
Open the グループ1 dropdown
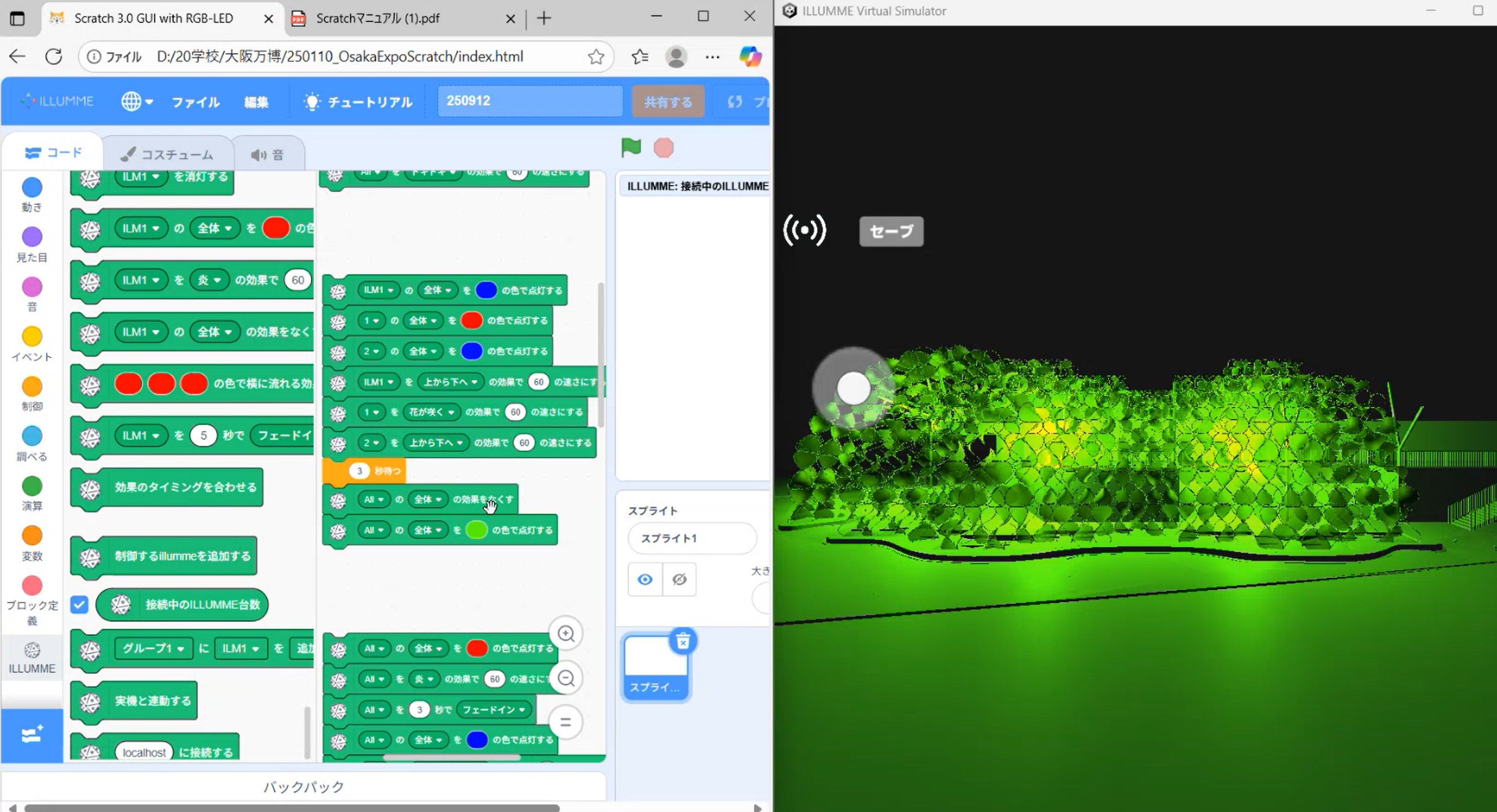(153, 648)
